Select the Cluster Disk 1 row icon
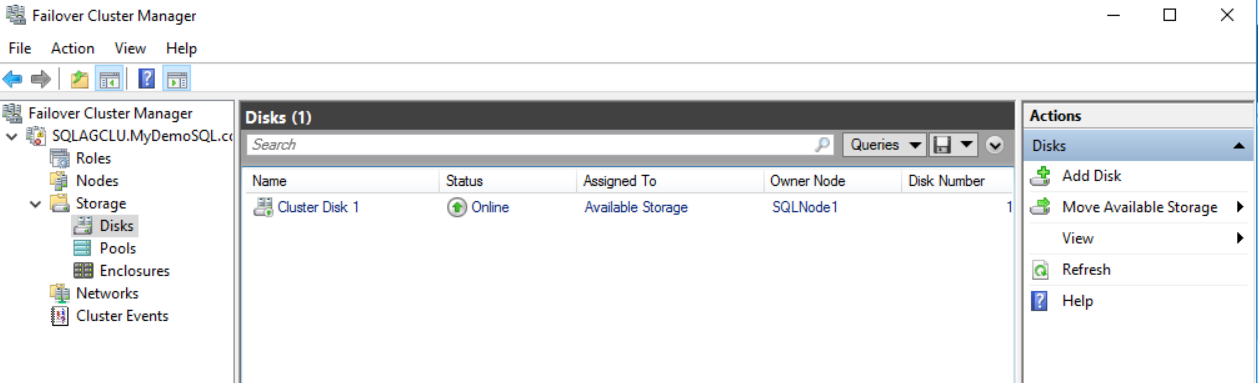1258x383 pixels. coord(263,208)
